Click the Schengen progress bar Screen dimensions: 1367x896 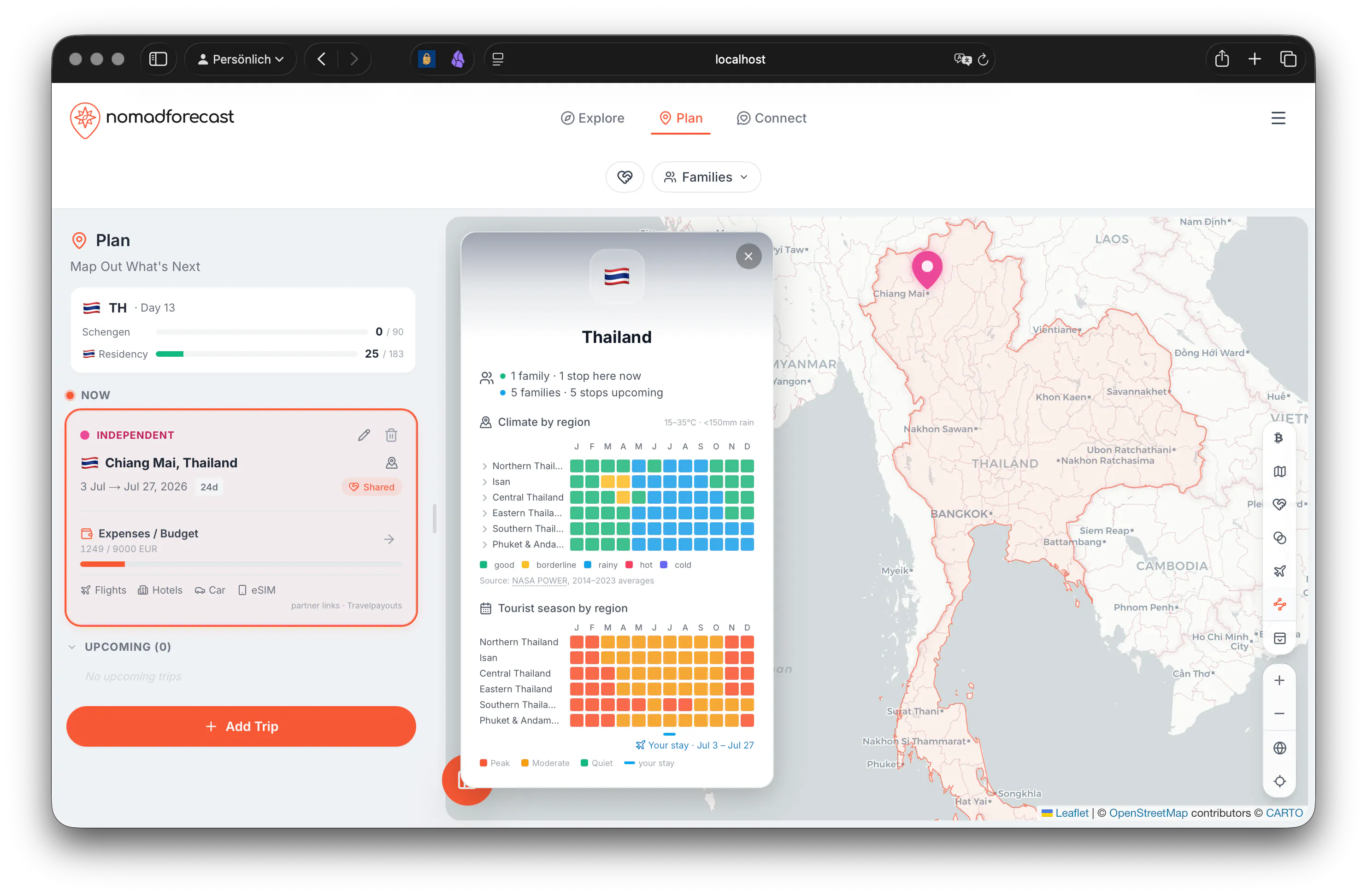[261, 332]
